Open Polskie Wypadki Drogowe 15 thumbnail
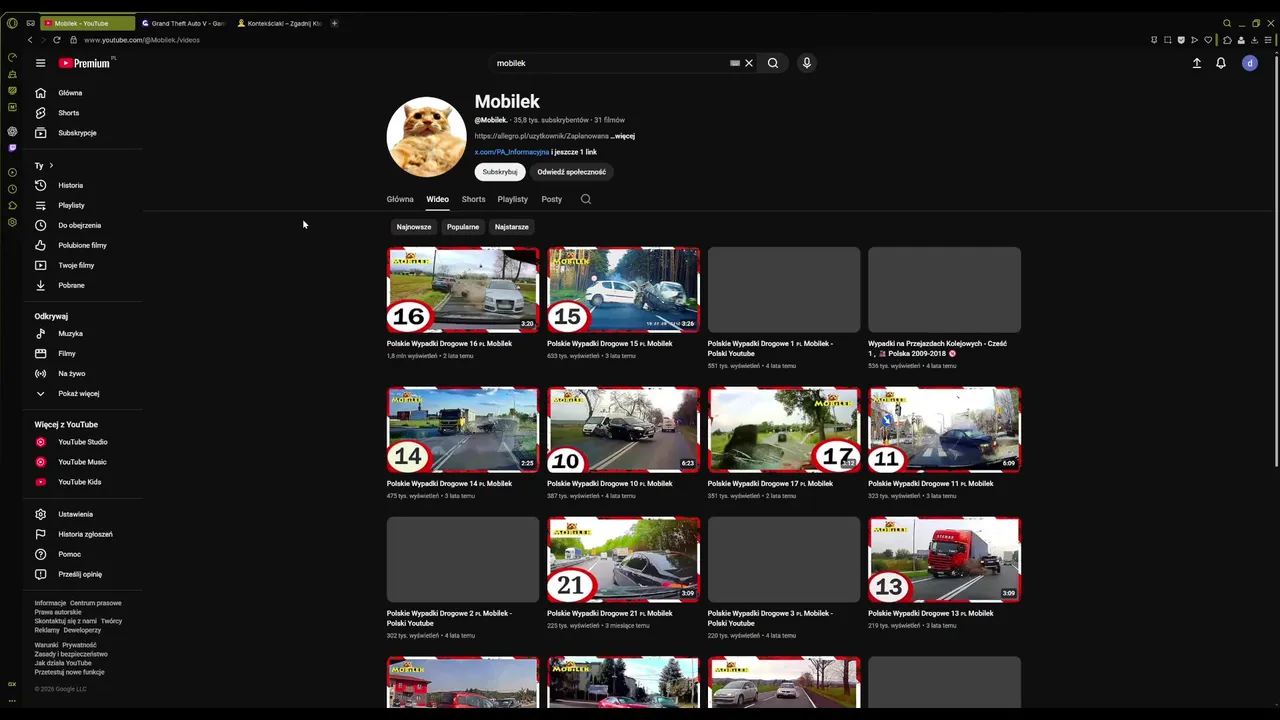This screenshot has height=720, width=1280. (623, 290)
